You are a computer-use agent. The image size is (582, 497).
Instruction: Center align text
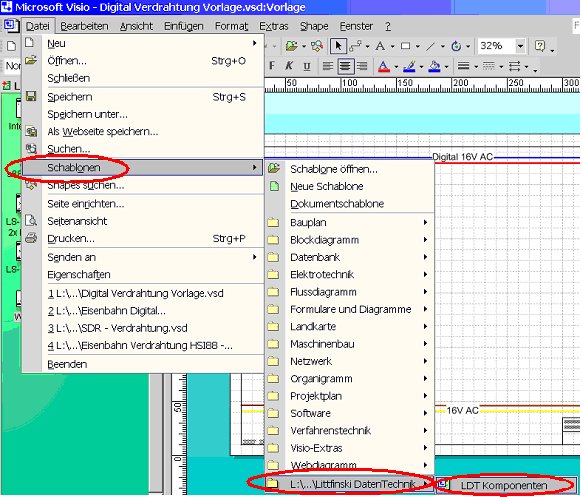coord(345,66)
